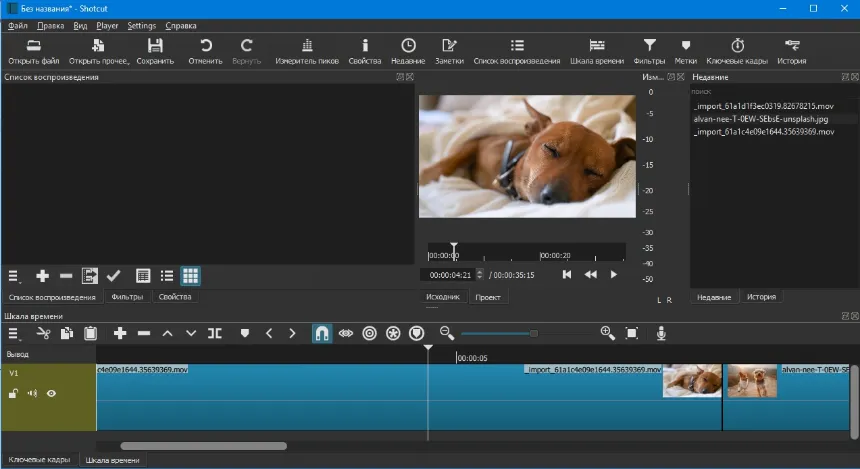Show the Список воспроизведения toolbar icon
Viewport: 860px width, 469px height.
[517, 52]
